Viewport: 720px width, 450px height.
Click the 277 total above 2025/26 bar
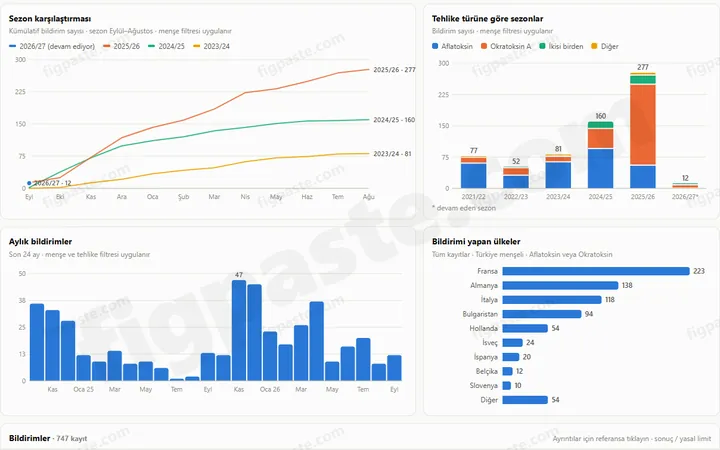[642, 67]
